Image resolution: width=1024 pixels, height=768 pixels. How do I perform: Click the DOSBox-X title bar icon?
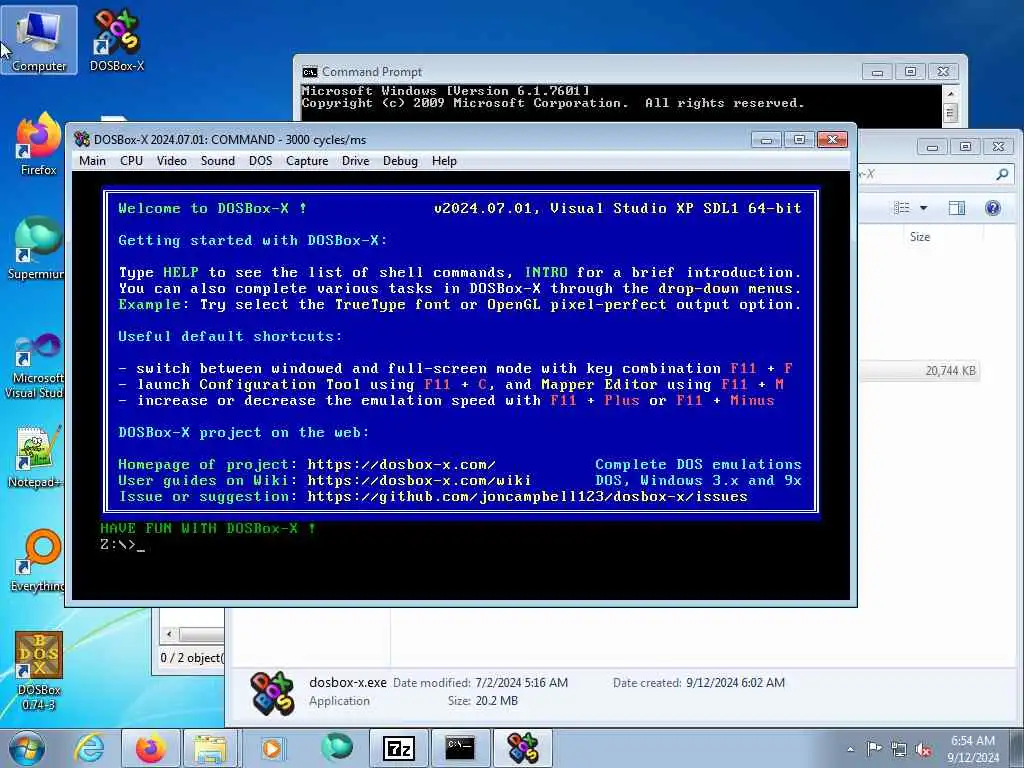82,139
